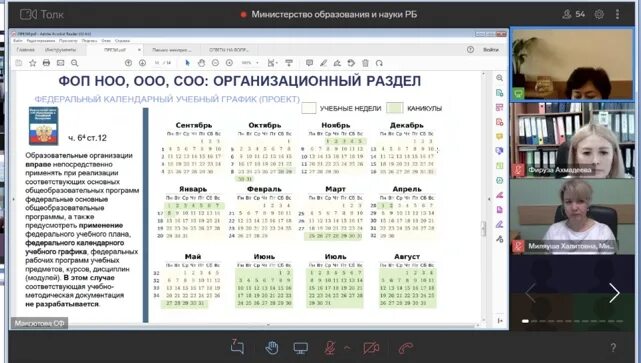Send the file by email envelope icon

tap(61, 63)
